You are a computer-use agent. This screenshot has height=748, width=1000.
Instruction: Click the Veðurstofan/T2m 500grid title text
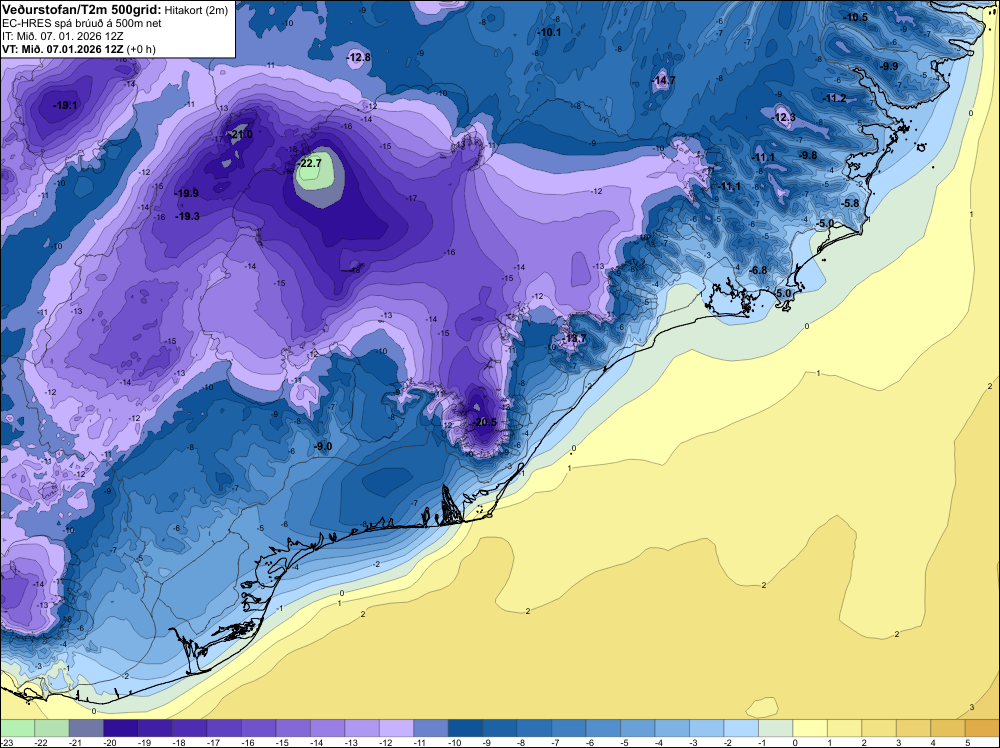click(x=81, y=10)
